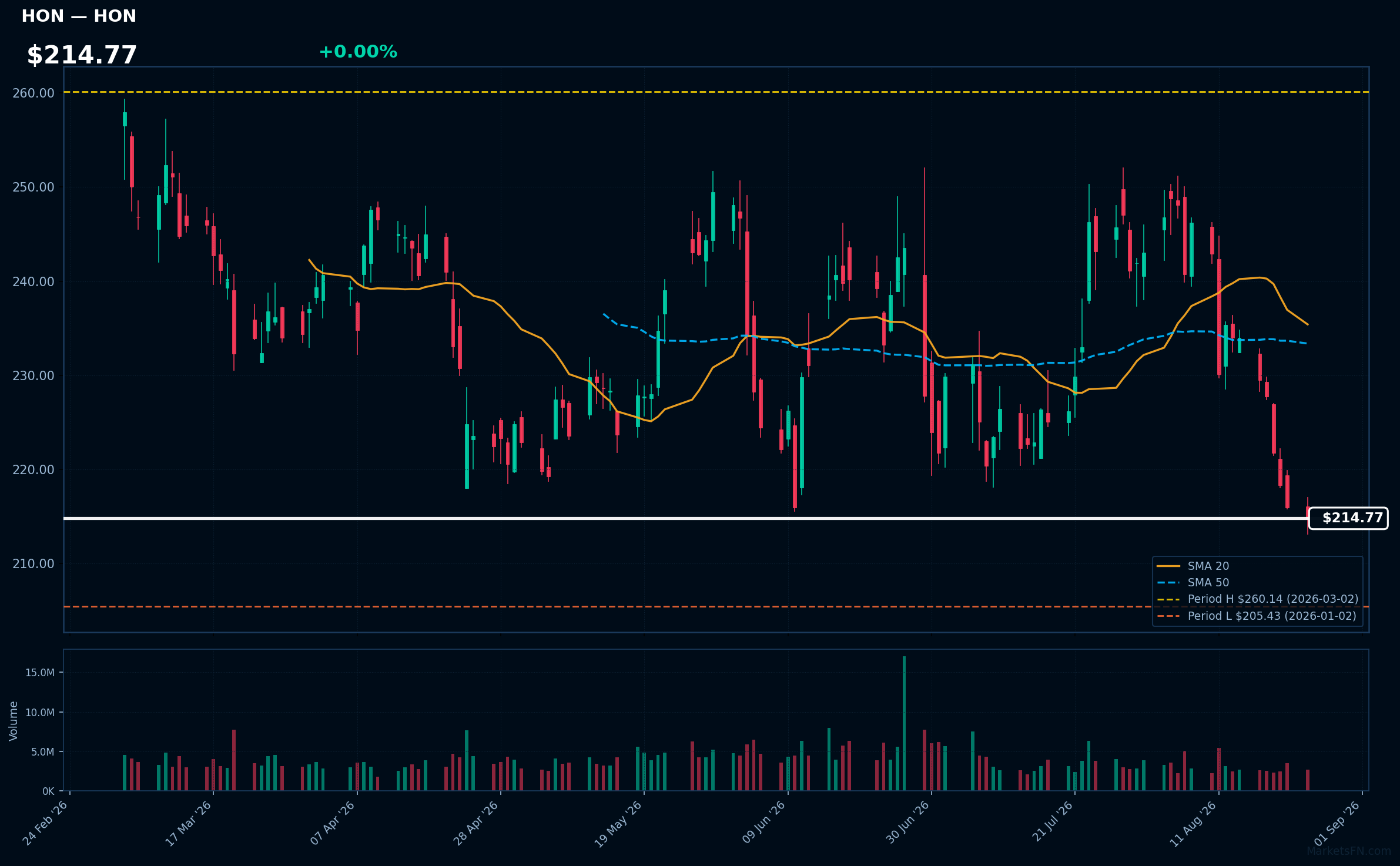Click the 5.0M volume axis label
This screenshot has width=1400, height=866.
coord(43,752)
